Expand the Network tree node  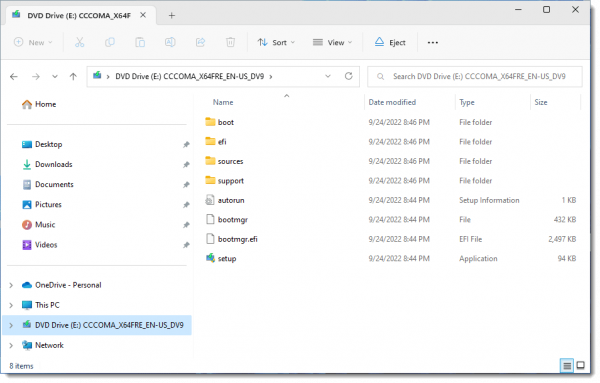coord(11,345)
